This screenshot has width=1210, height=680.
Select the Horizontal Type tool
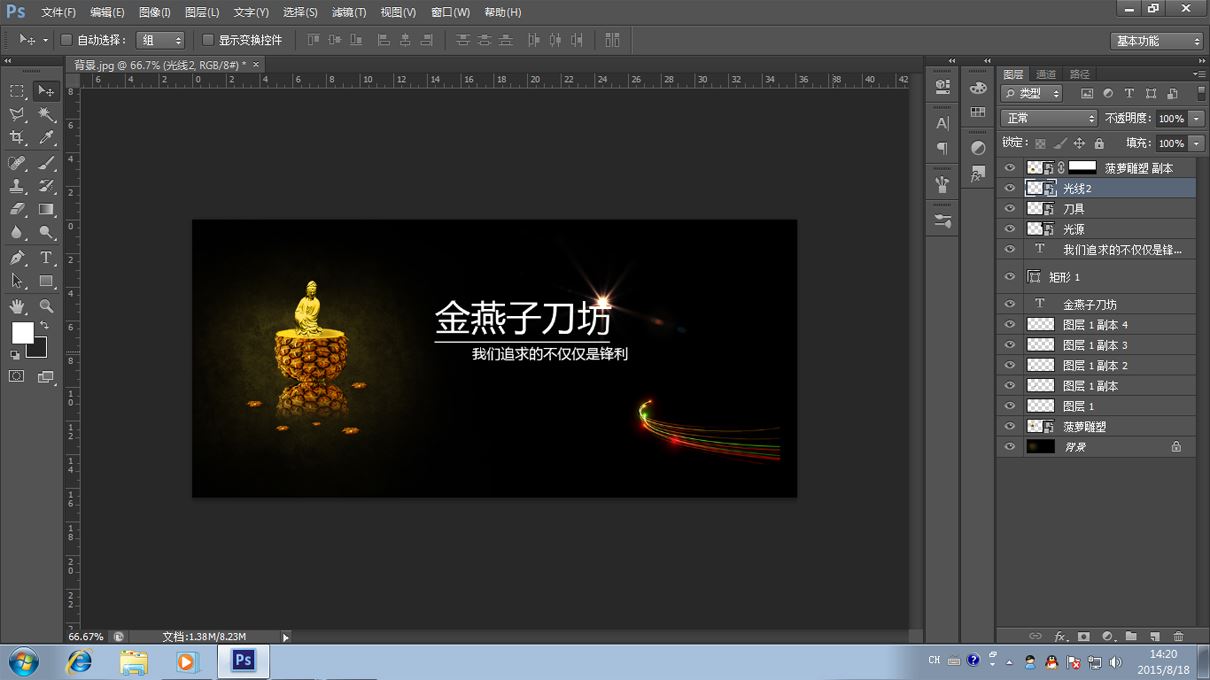click(46, 258)
